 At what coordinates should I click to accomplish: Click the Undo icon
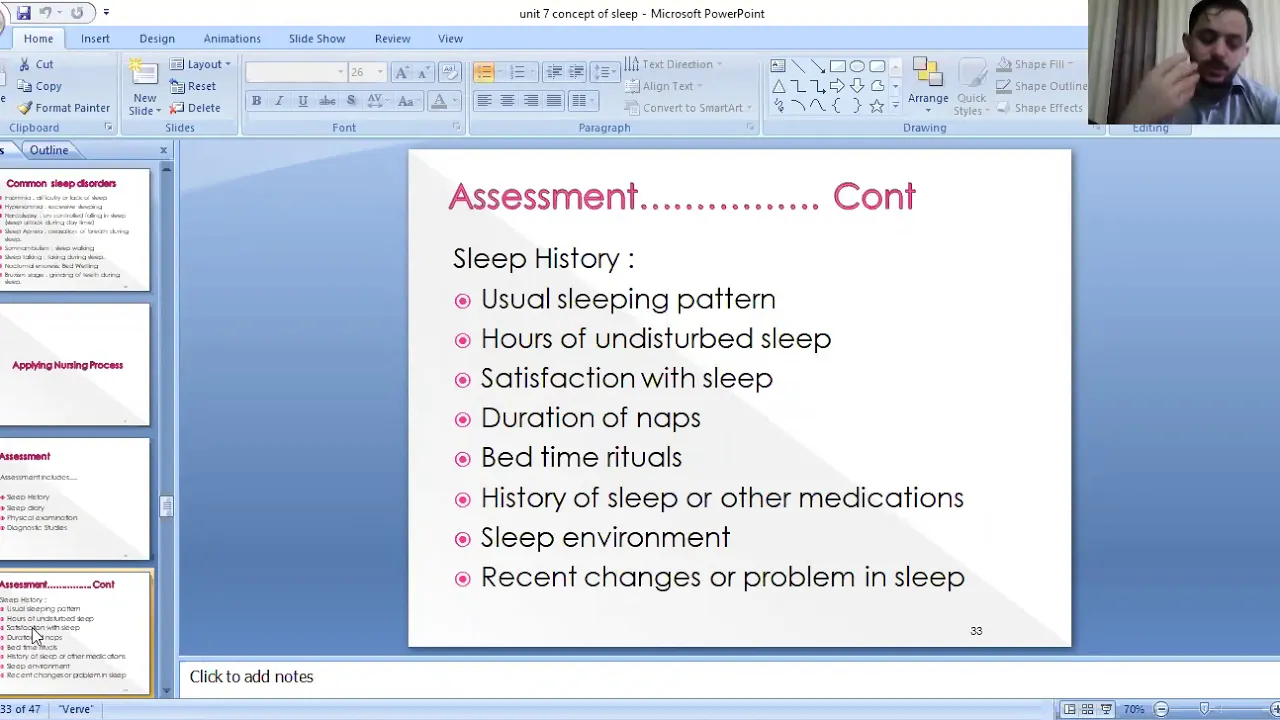tap(46, 13)
